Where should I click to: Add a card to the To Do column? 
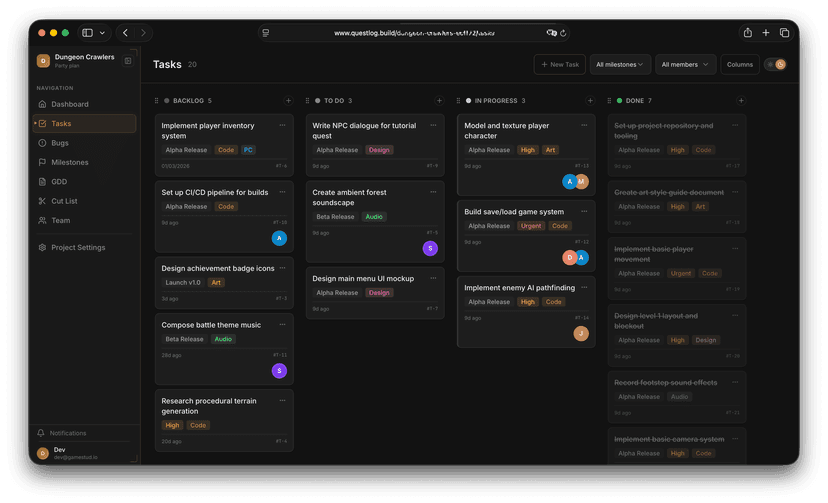(x=439, y=100)
